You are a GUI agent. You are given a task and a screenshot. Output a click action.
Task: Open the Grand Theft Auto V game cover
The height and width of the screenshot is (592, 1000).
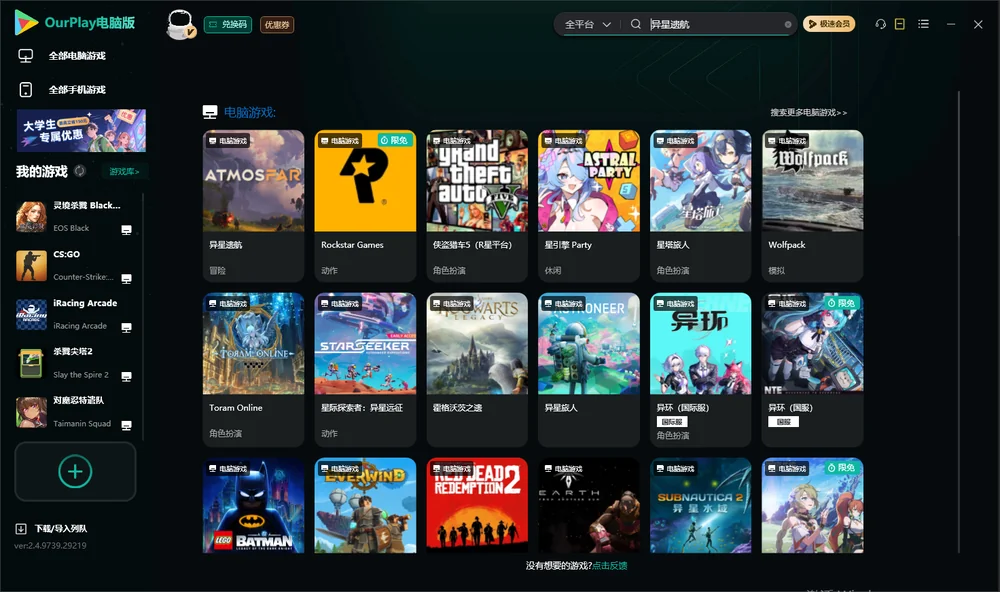click(477, 181)
